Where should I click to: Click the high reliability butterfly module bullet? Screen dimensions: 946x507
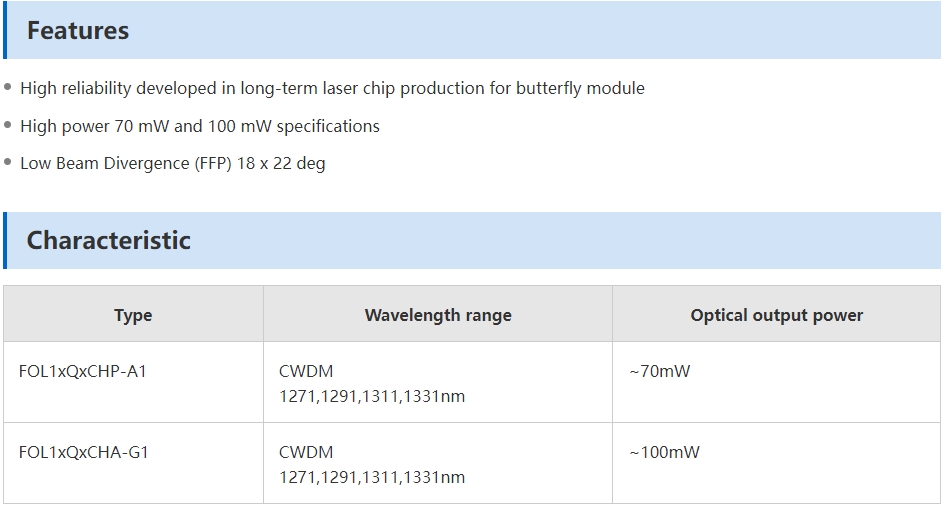click(x=332, y=88)
